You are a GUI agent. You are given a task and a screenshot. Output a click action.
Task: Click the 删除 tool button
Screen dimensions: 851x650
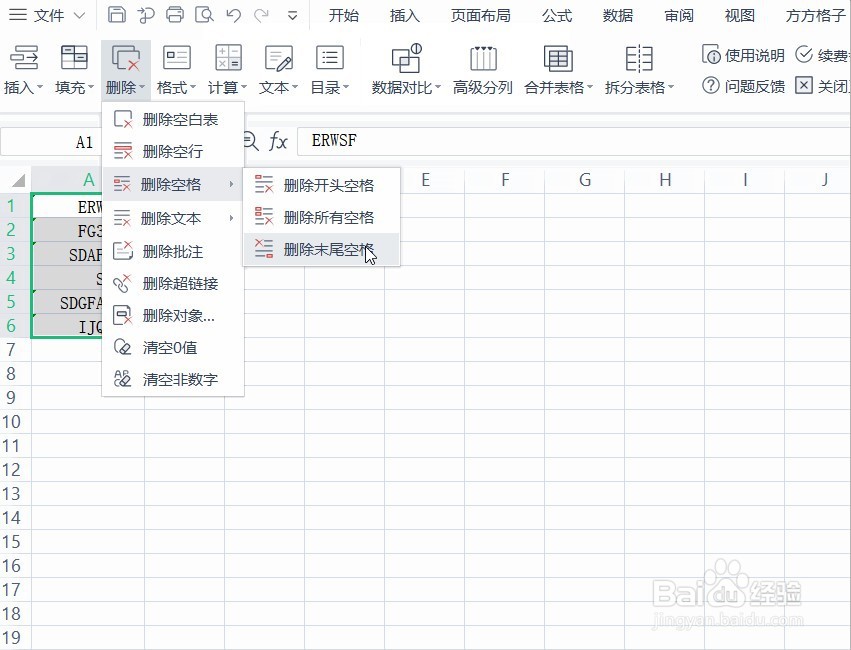pyautogui.click(x=125, y=70)
